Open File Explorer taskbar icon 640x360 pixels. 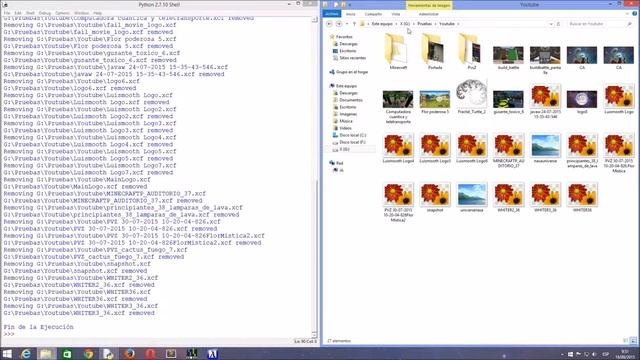coord(46,354)
